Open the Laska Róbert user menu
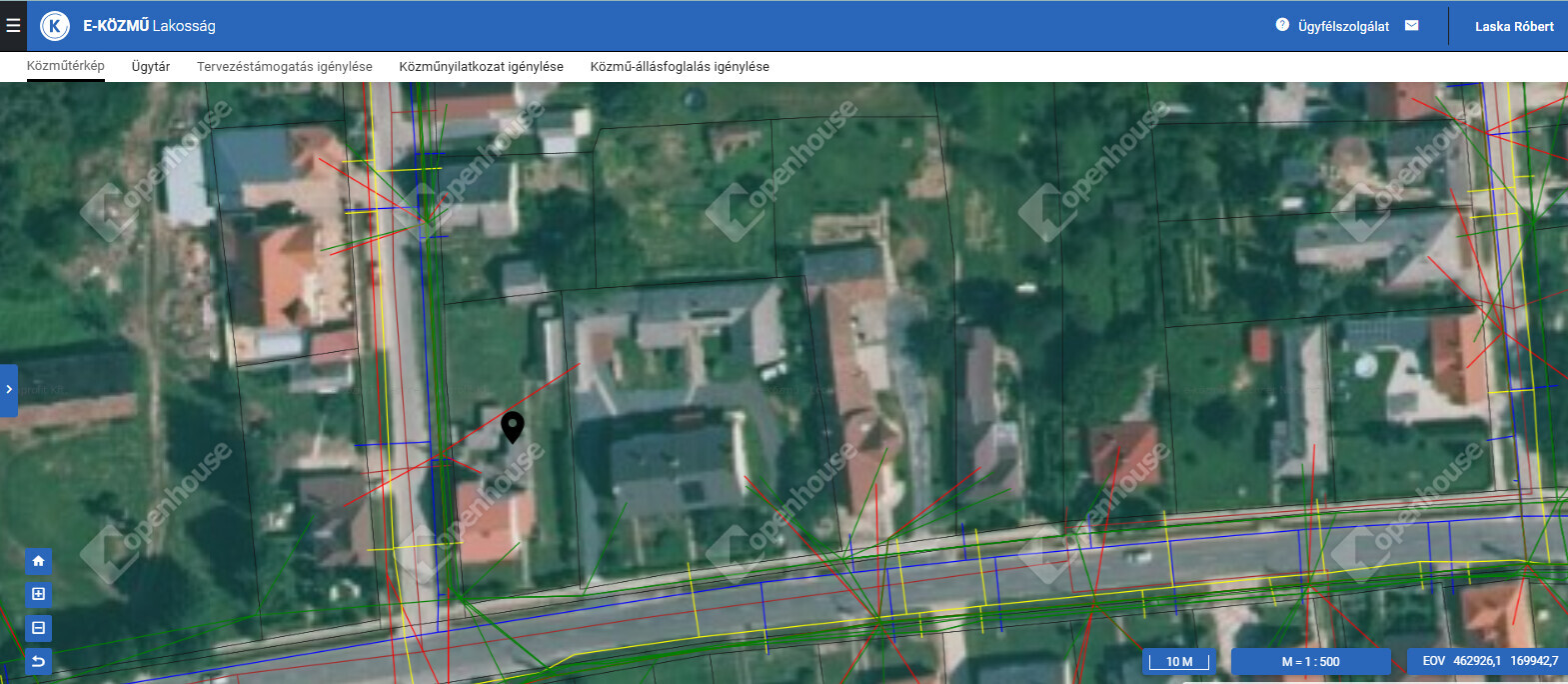 pos(1514,26)
